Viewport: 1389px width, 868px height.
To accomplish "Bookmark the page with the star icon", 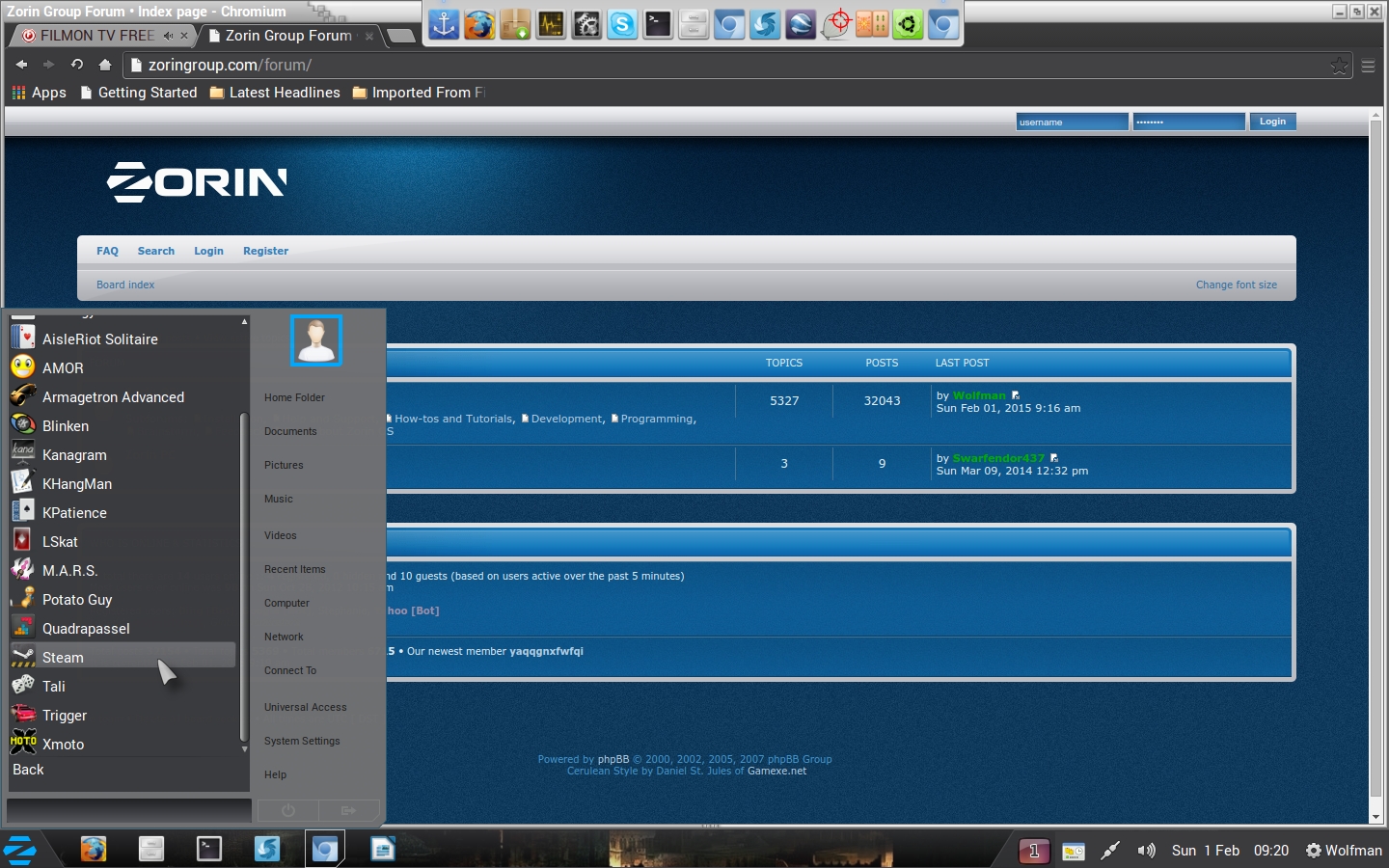I will (x=1339, y=66).
